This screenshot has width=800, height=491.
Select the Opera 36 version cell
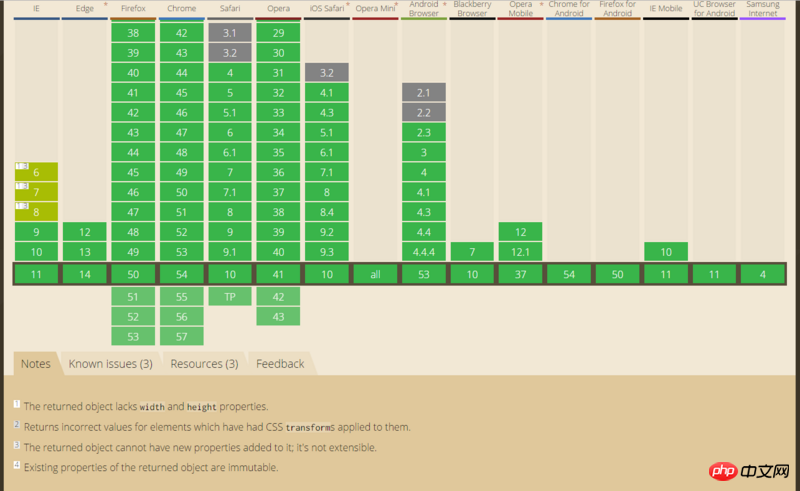(279, 172)
